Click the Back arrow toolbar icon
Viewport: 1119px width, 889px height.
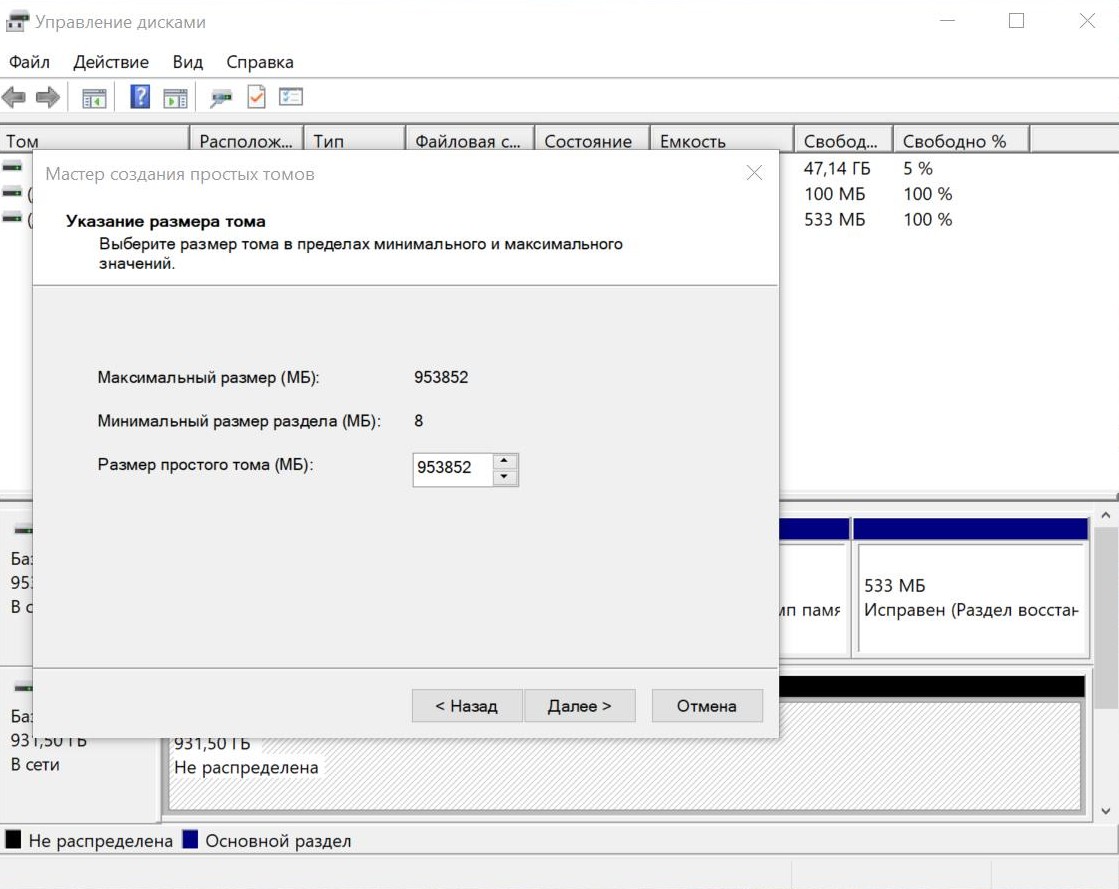click(14, 97)
